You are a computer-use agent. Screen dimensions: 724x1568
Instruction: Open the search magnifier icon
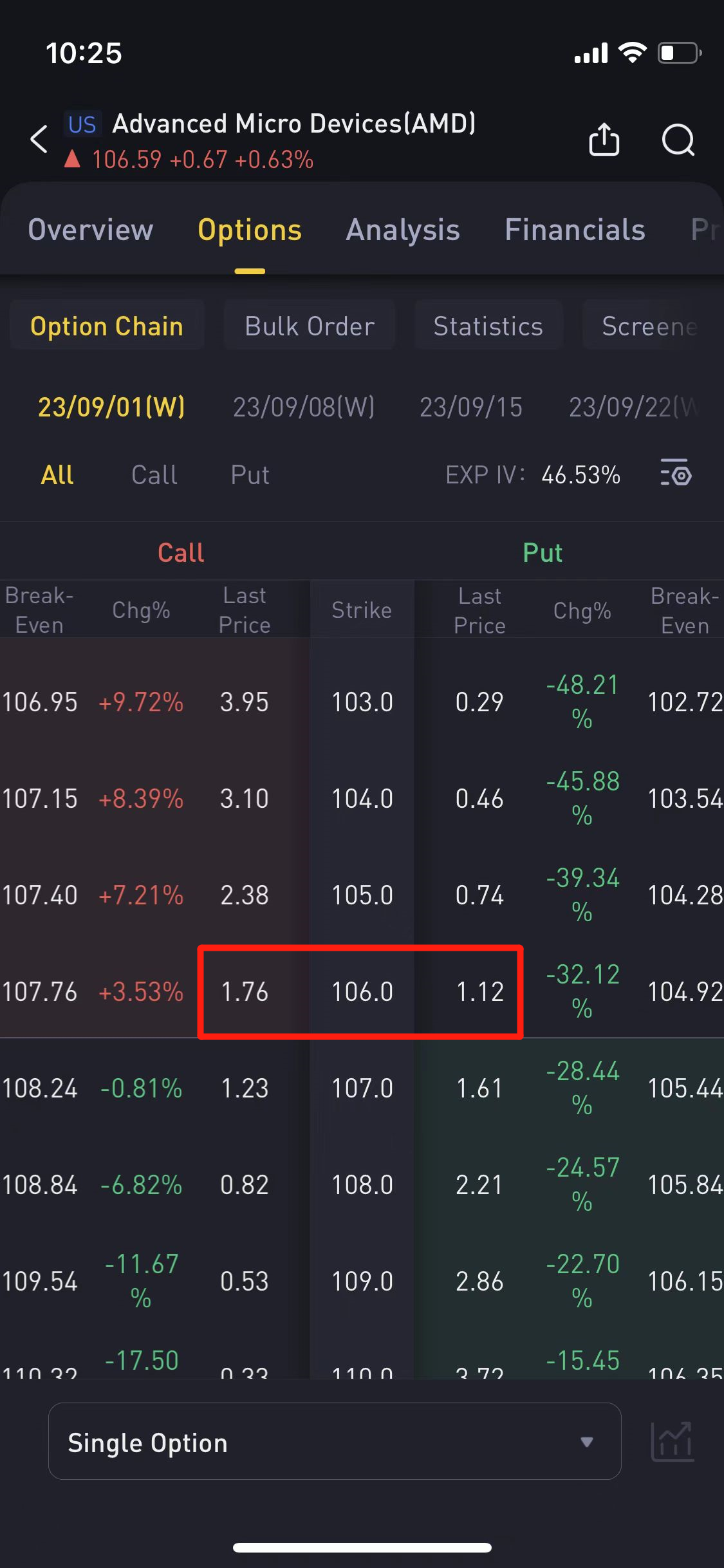pos(678,139)
